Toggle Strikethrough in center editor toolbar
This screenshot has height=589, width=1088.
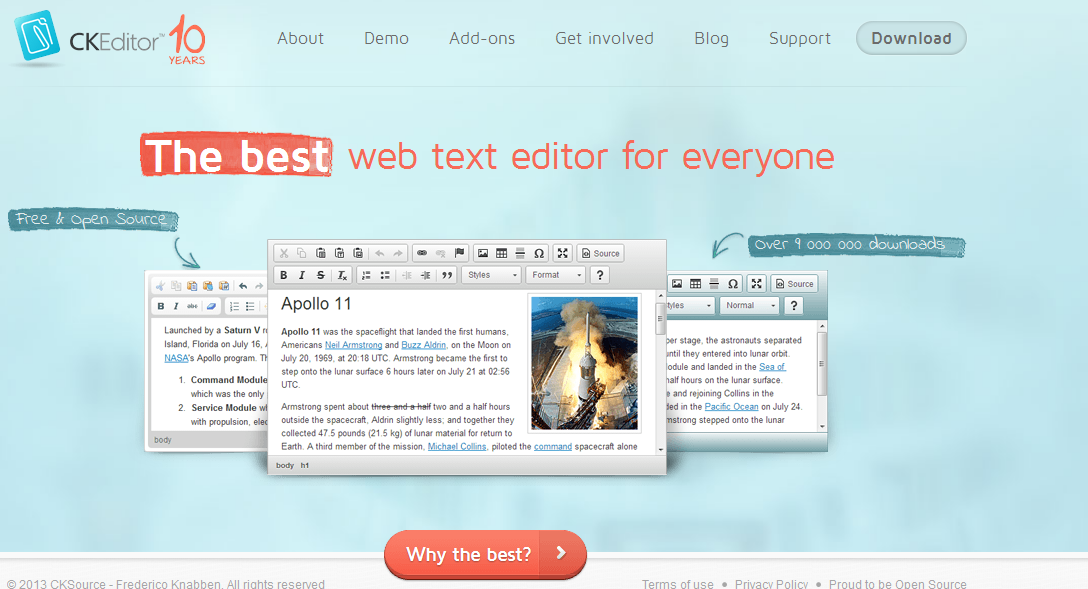(x=321, y=275)
